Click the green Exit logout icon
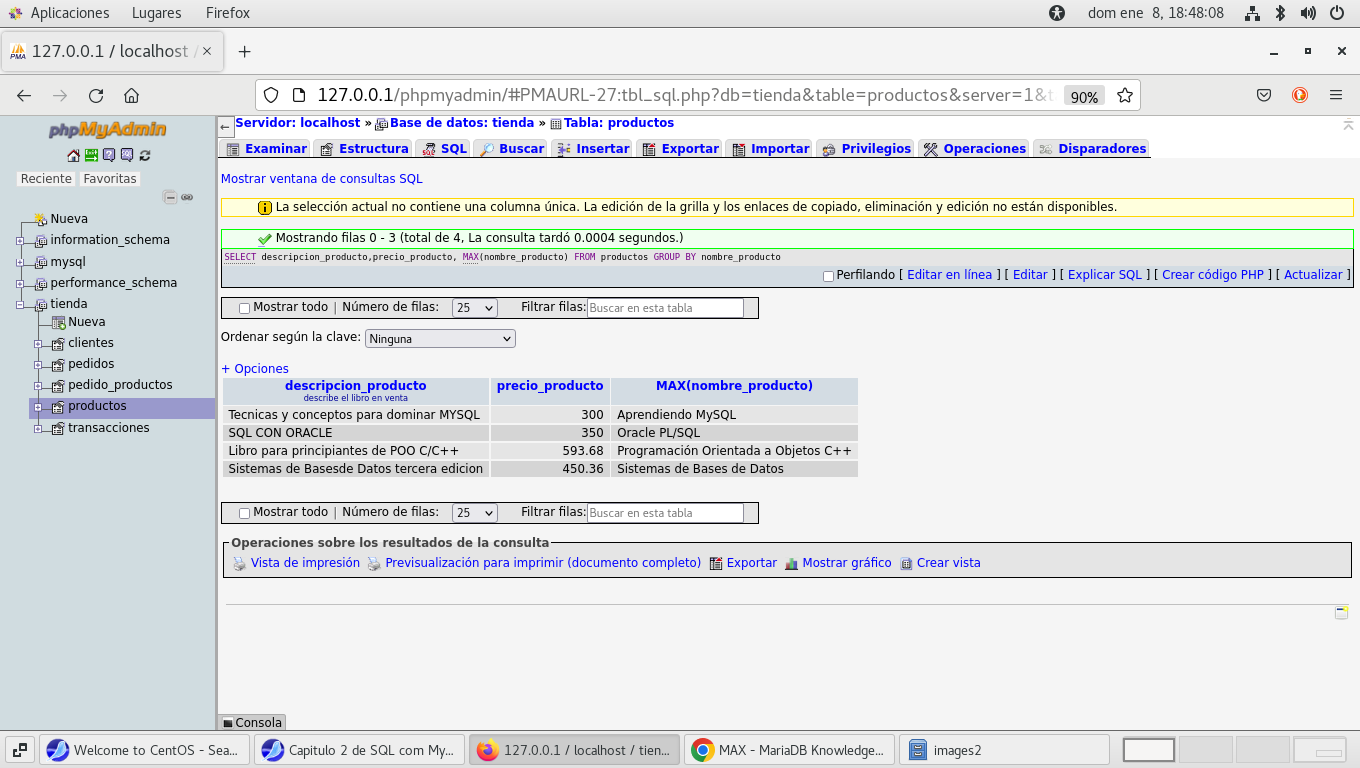 tap(91, 155)
